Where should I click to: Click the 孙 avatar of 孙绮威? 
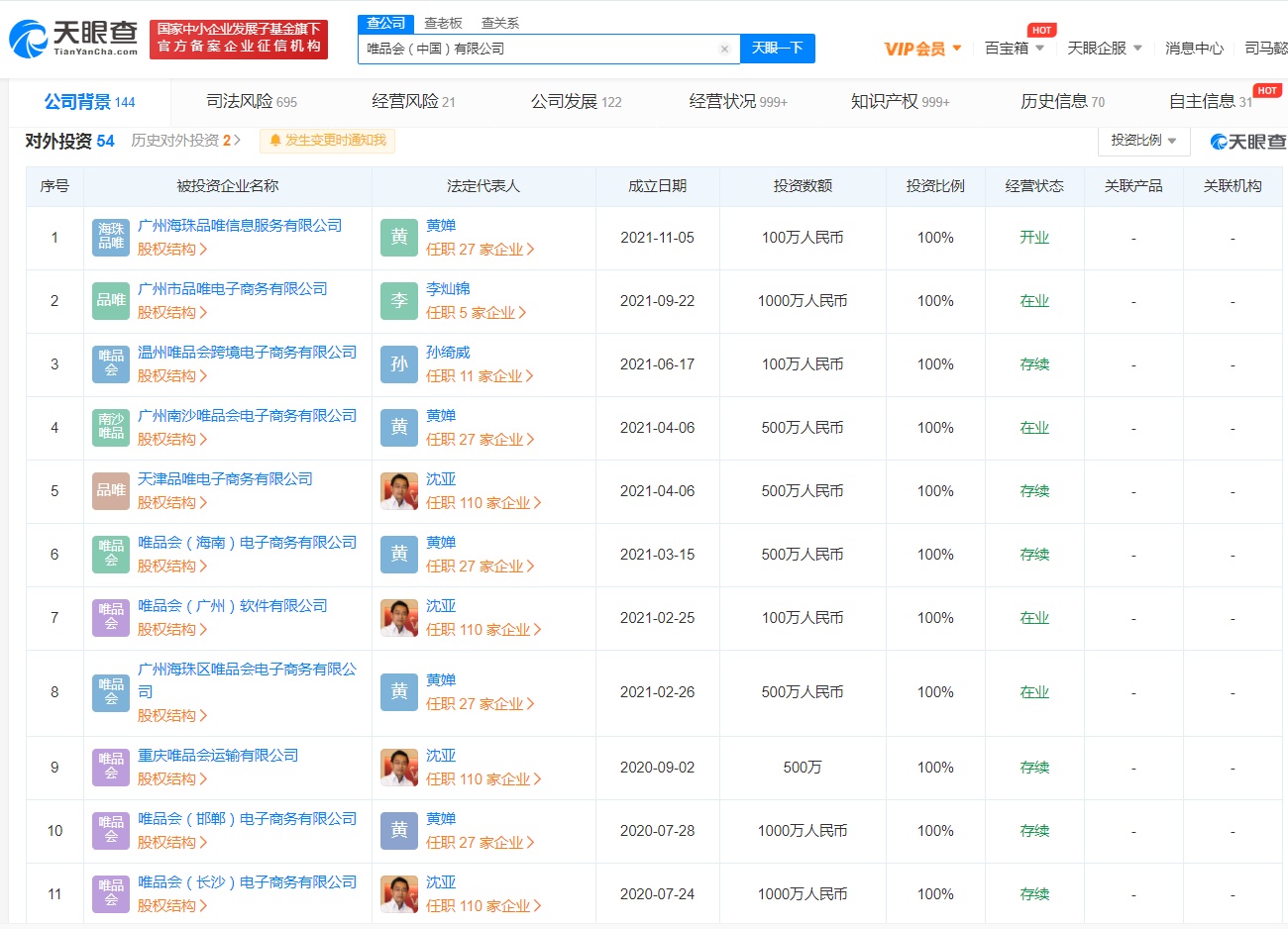pyautogui.click(x=399, y=364)
